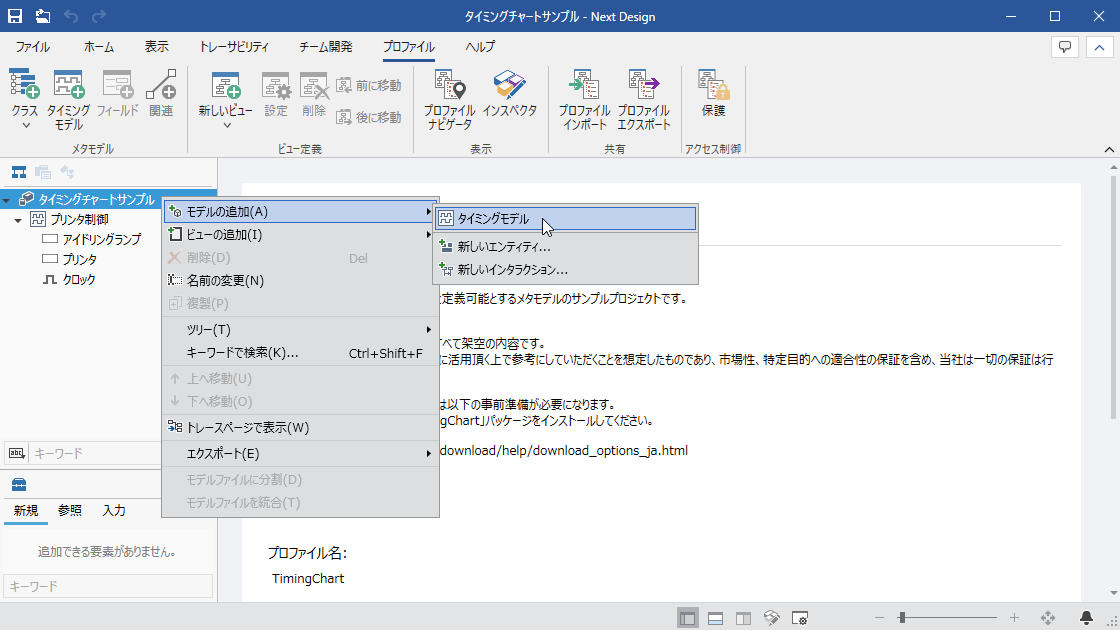Viewport: 1120px width, 630px height.
Task: Select タイミングモデル in the submenu
Action: coord(566,219)
